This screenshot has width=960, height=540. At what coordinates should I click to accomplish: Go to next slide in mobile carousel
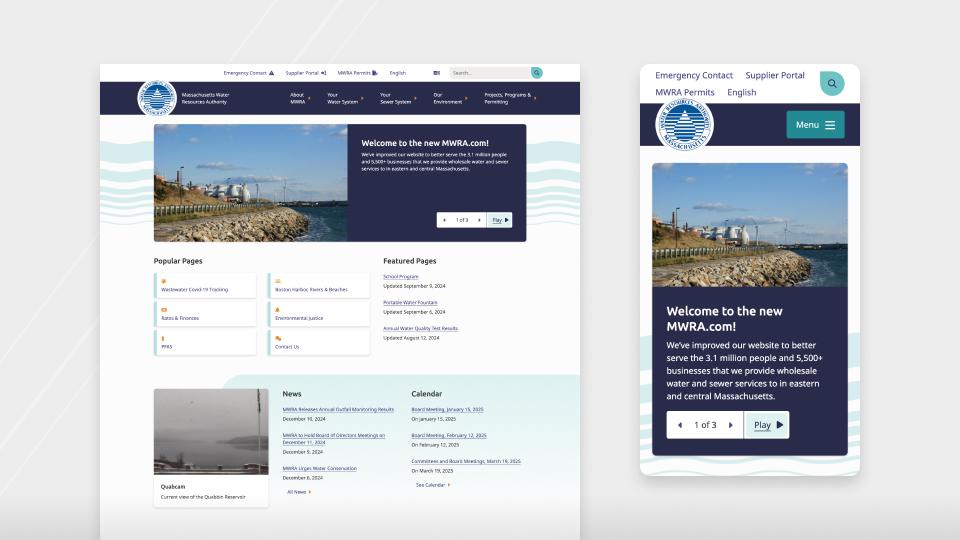[730, 425]
